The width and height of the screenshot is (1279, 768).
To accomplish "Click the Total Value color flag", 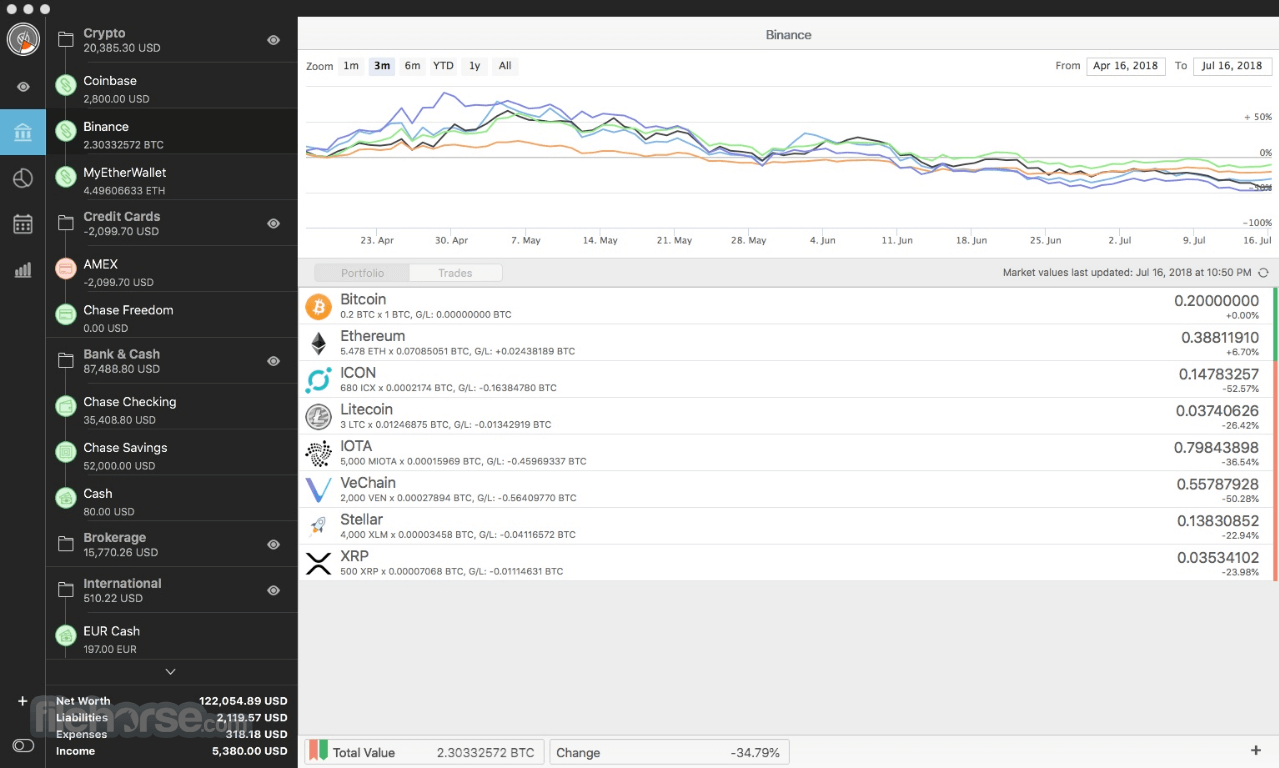I will pos(318,752).
